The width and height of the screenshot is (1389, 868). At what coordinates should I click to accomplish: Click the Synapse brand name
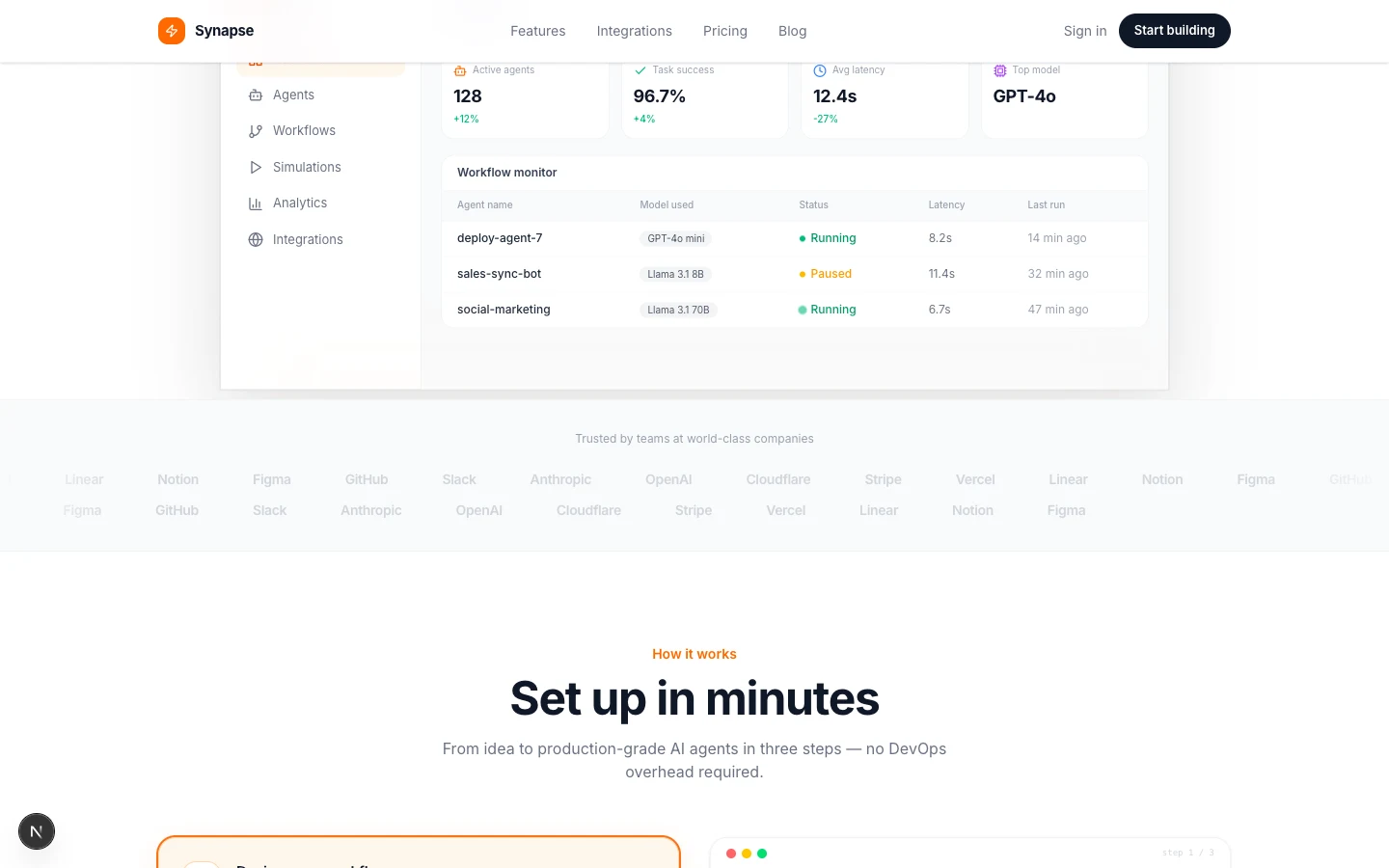(225, 31)
